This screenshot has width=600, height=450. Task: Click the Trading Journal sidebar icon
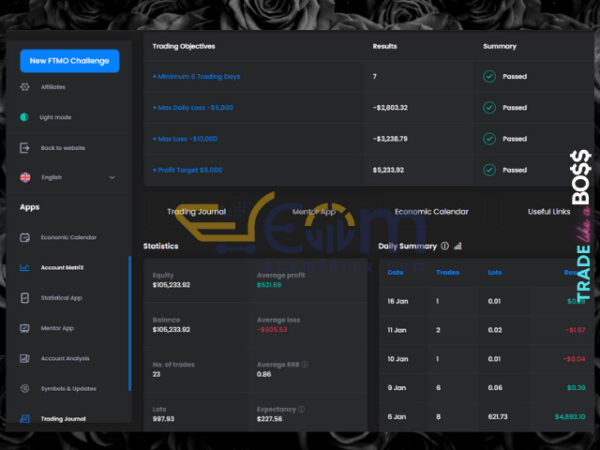click(24, 419)
